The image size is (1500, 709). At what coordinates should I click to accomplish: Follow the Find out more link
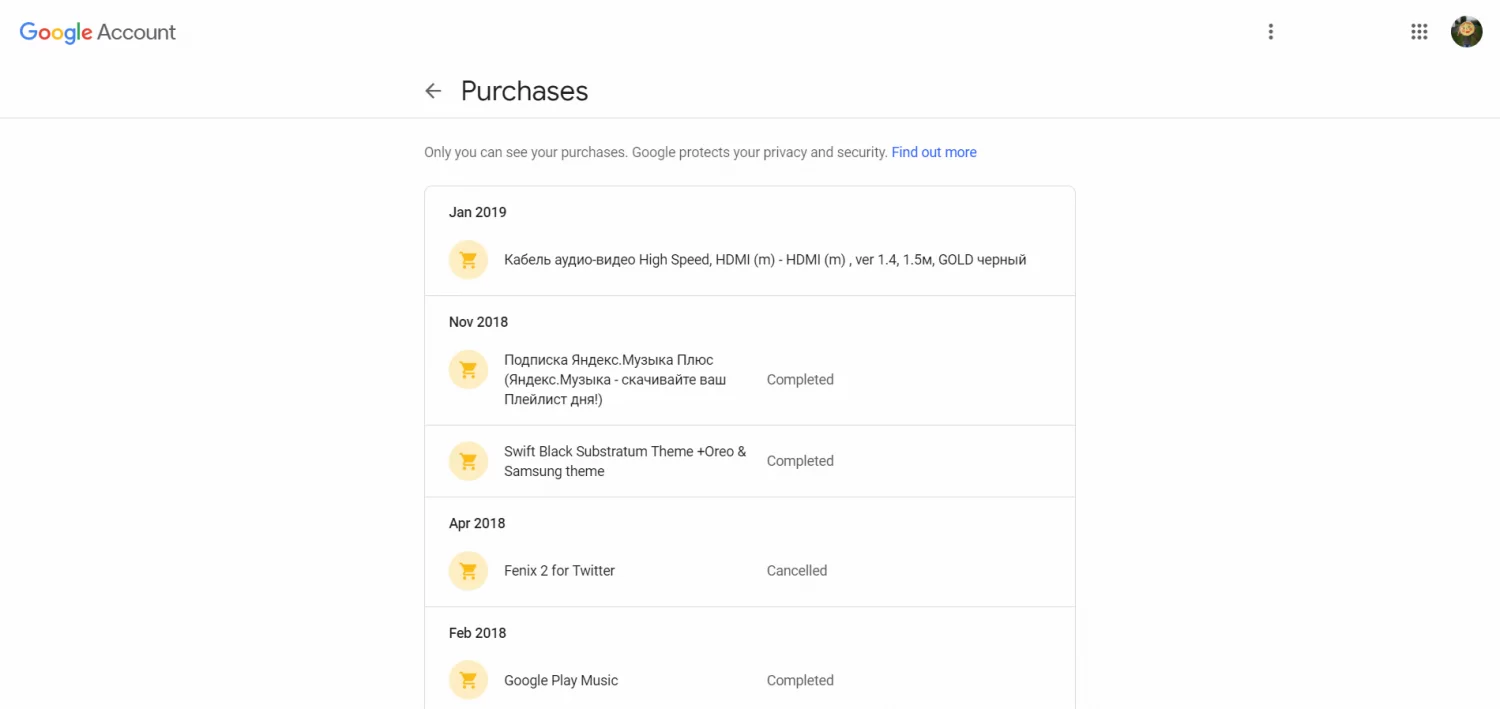pos(934,153)
